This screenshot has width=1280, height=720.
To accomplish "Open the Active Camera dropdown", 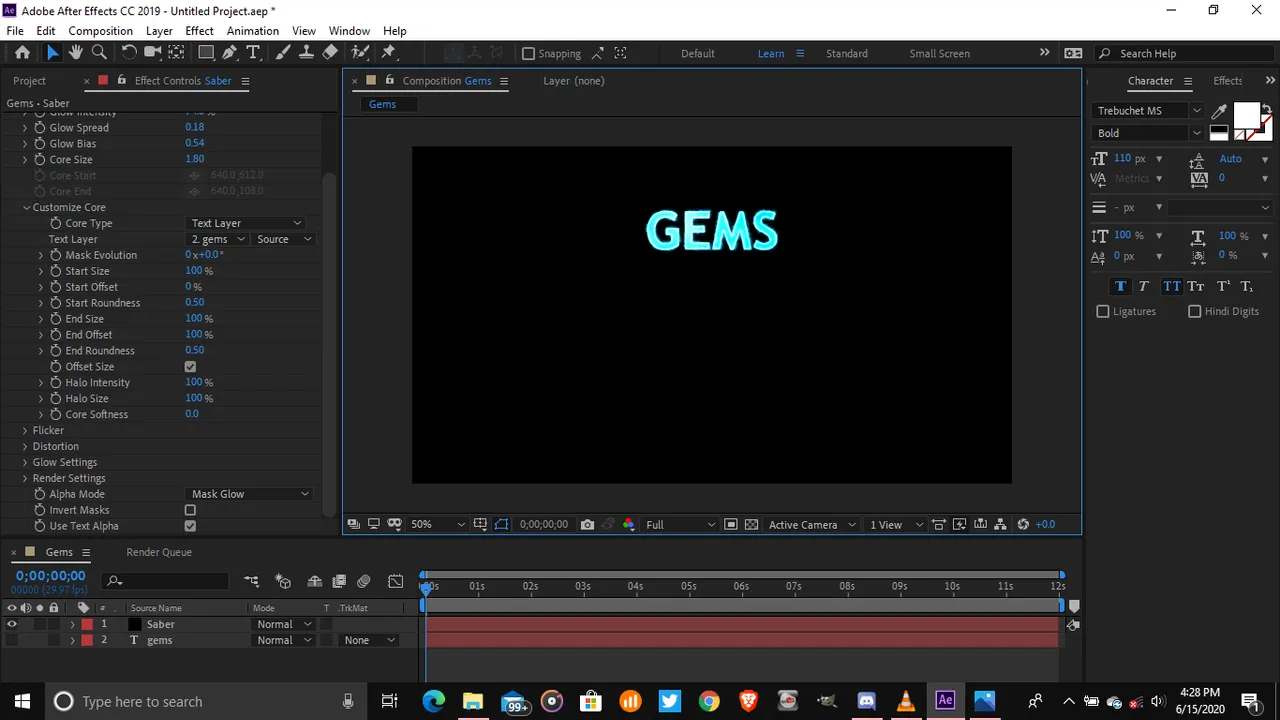I will 812,524.
